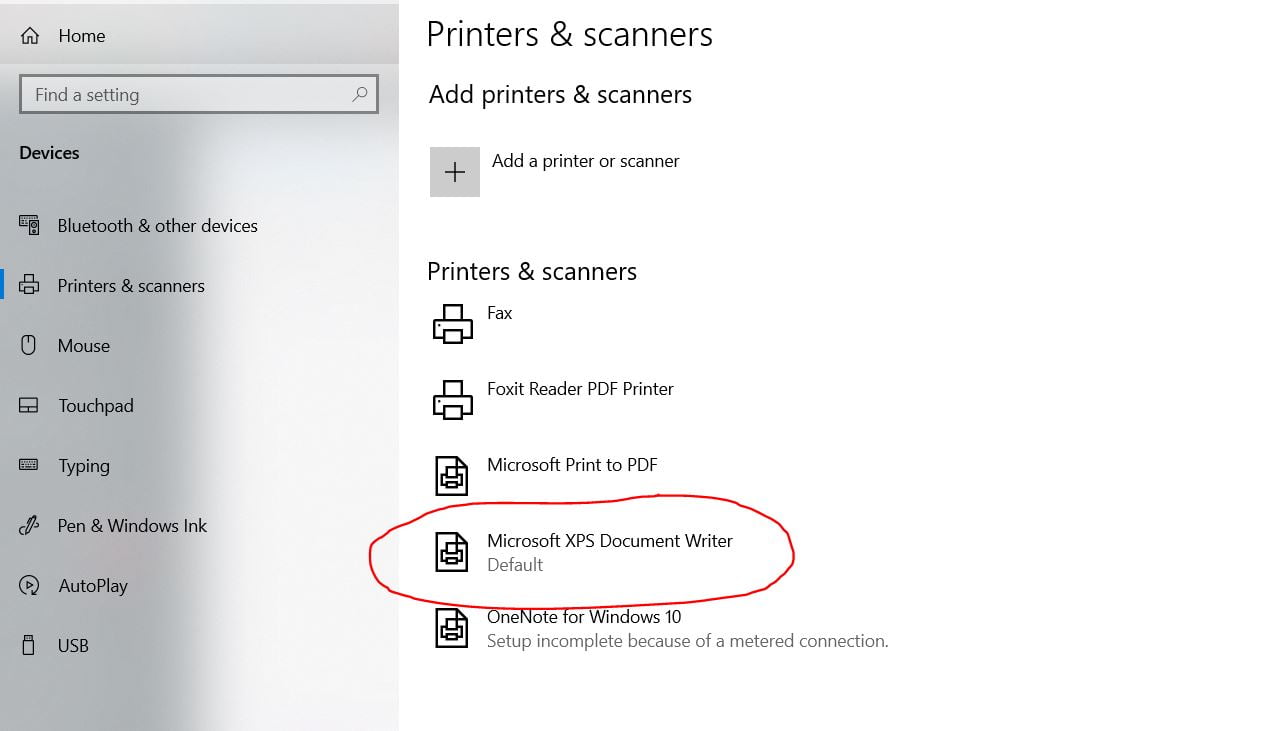Click the Microsoft XPS Document Writer icon
Viewport: 1275px width, 731px height.
tap(452, 552)
